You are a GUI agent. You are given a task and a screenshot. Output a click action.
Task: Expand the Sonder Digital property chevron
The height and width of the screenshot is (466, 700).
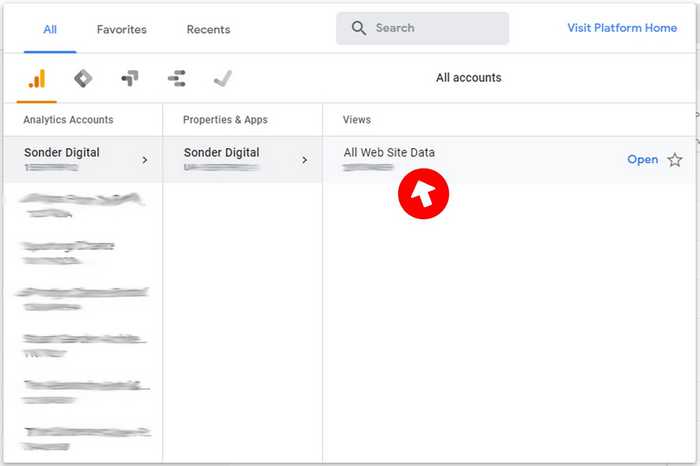pyautogui.click(x=305, y=160)
